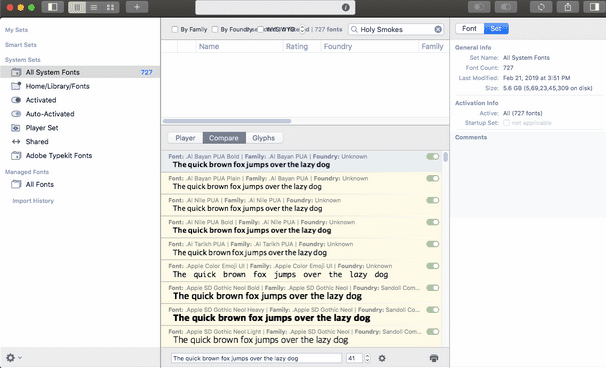Viewport: 606px width, 368px height.
Task: Click the horizontal scrollbar under font list
Action: click(227, 121)
